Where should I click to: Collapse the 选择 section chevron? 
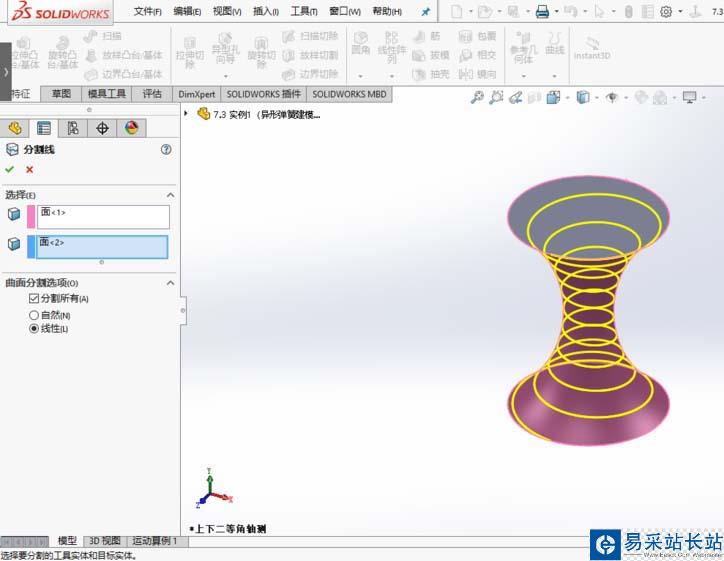[x=170, y=195]
